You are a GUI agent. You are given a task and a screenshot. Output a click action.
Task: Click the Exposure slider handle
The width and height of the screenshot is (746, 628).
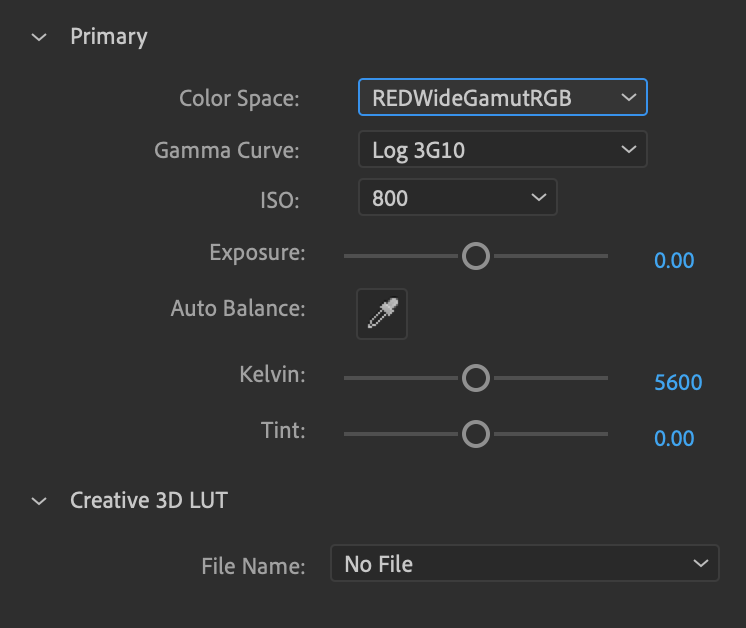tap(476, 256)
